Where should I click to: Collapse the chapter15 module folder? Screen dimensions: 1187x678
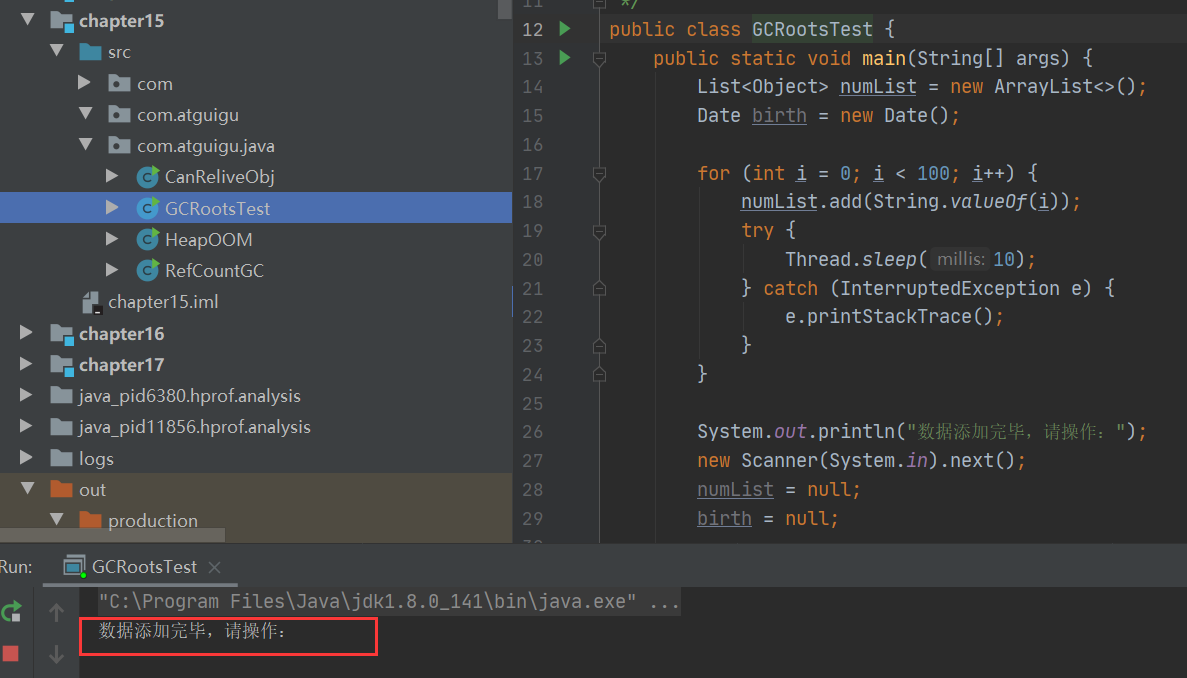(x=28, y=20)
